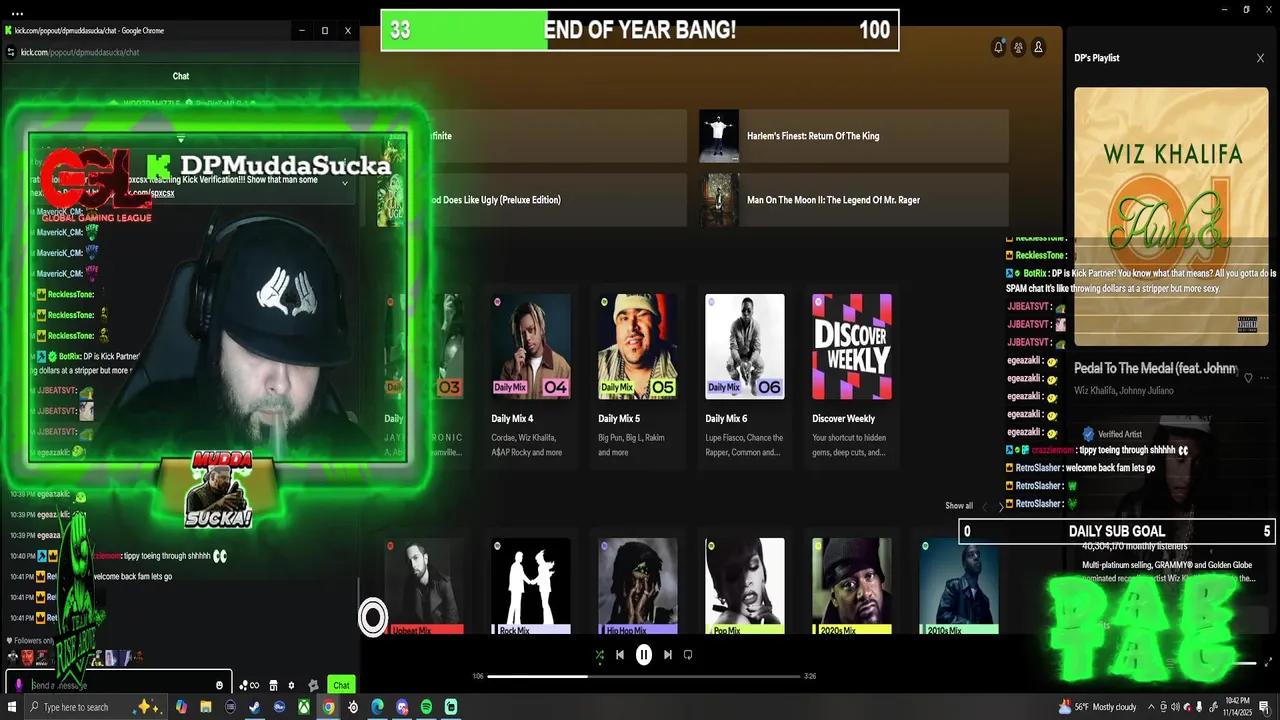Screen dimensions: 1280x720
Task: Open the Hip Hop Mix card
Action: pyautogui.click(x=637, y=587)
